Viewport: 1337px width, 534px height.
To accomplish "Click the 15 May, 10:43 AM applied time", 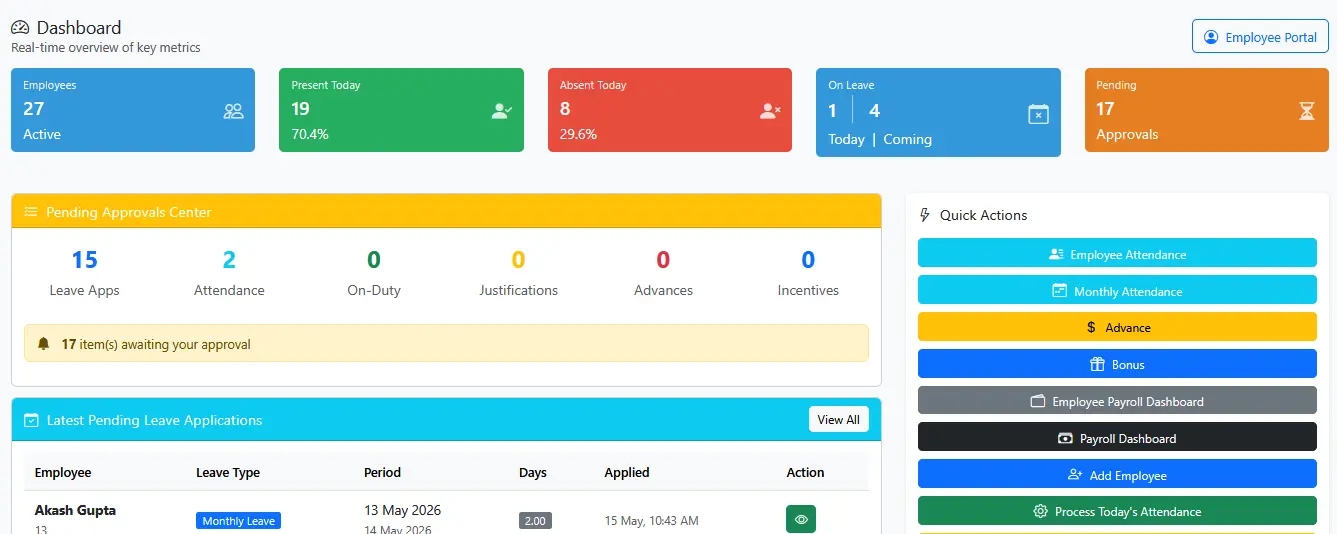I will 651,521.
